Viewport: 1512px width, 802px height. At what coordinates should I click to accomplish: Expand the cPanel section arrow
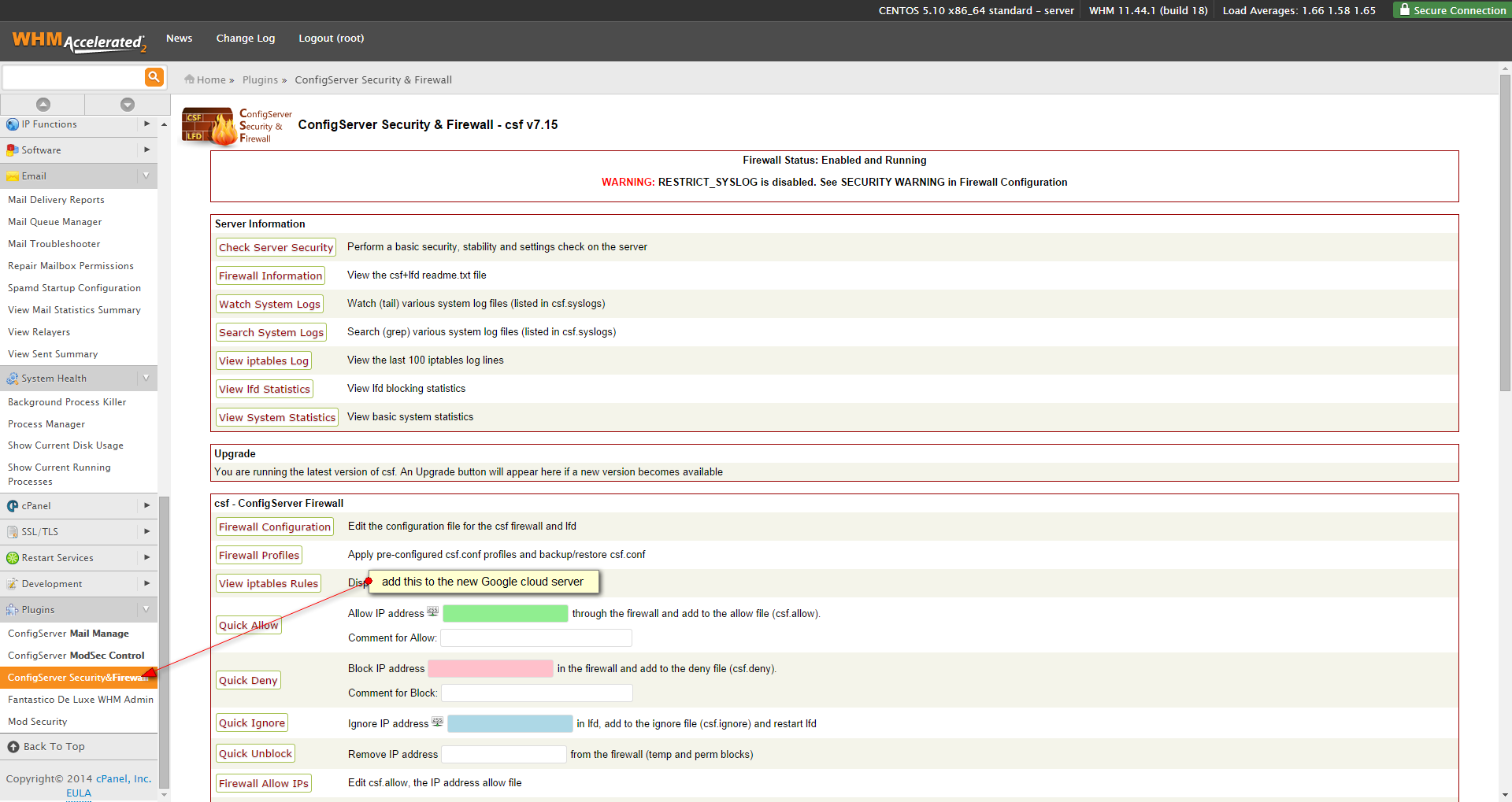pyautogui.click(x=146, y=505)
